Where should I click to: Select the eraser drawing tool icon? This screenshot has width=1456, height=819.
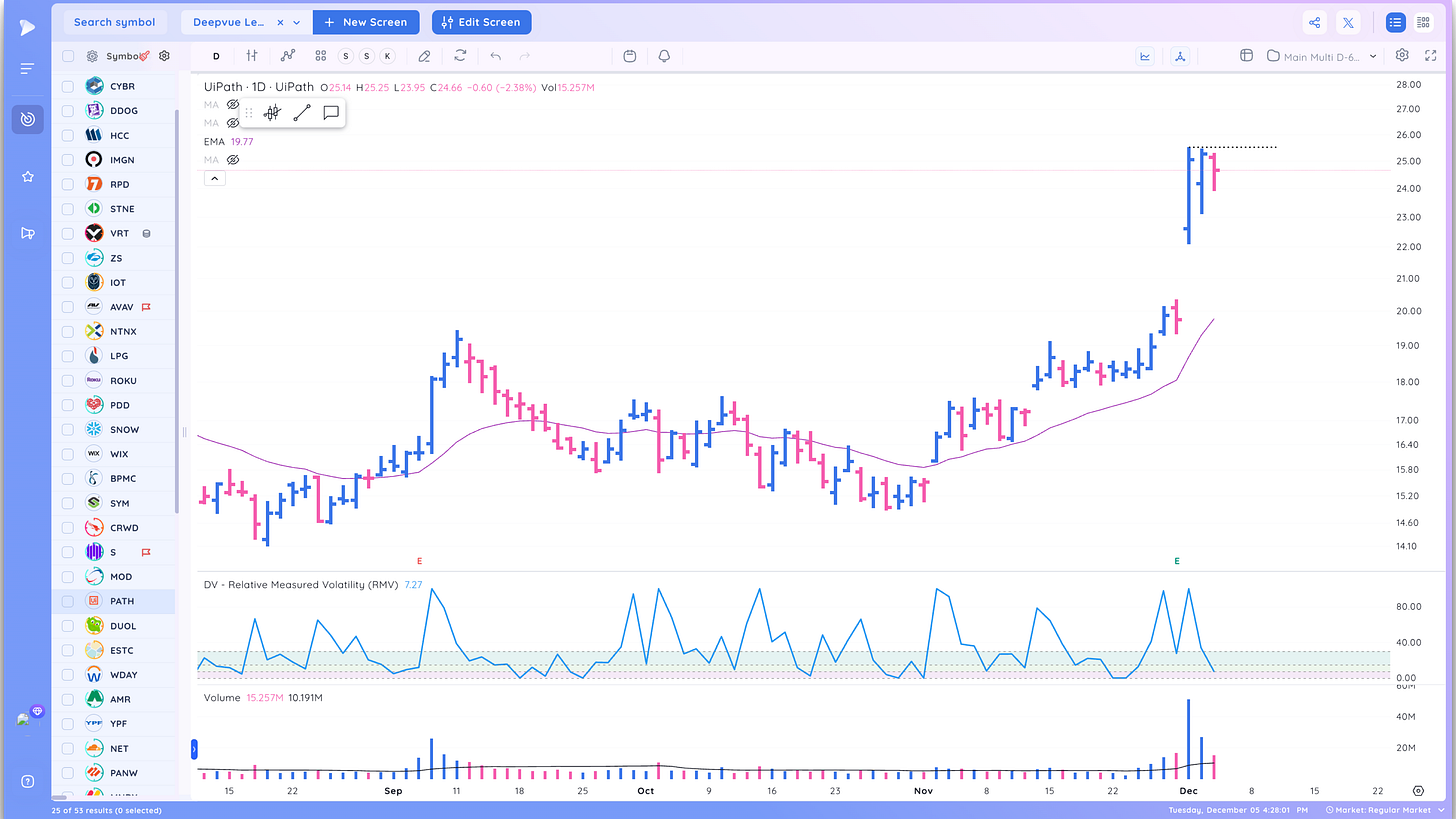pos(424,56)
